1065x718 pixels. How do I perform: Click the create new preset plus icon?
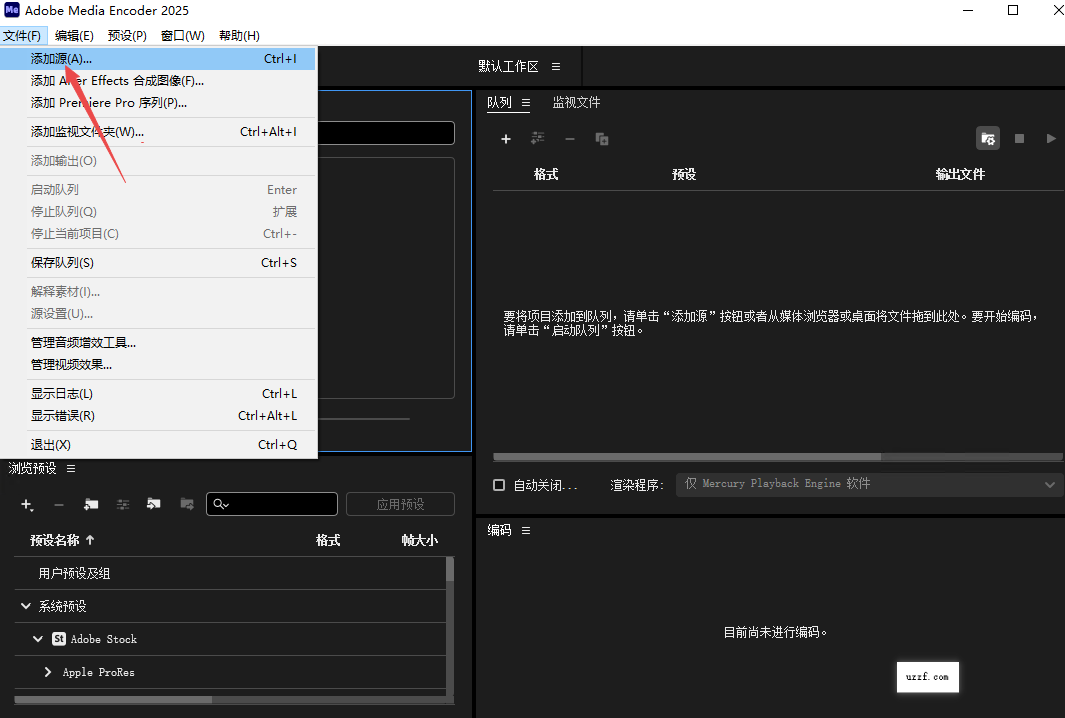(x=27, y=505)
